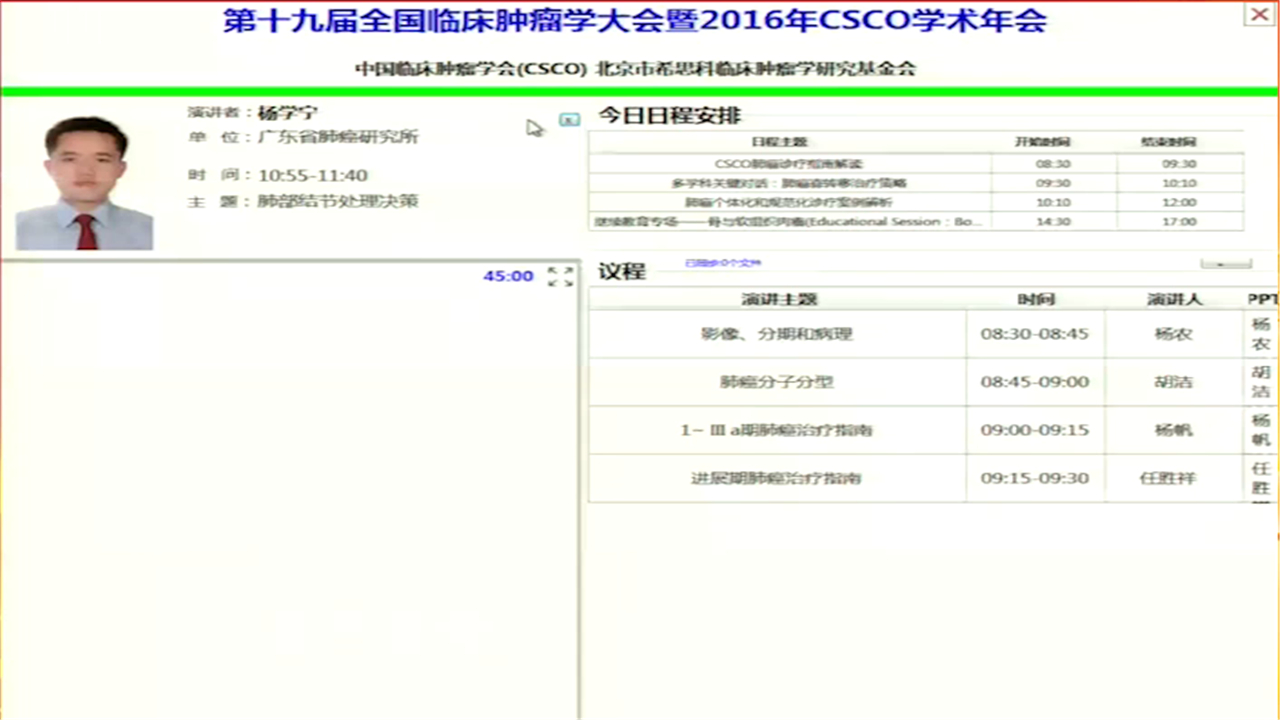Viewport: 1280px width, 720px height.
Task: Click the fullscreen expand arrows icon
Action: (x=561, y=276)
